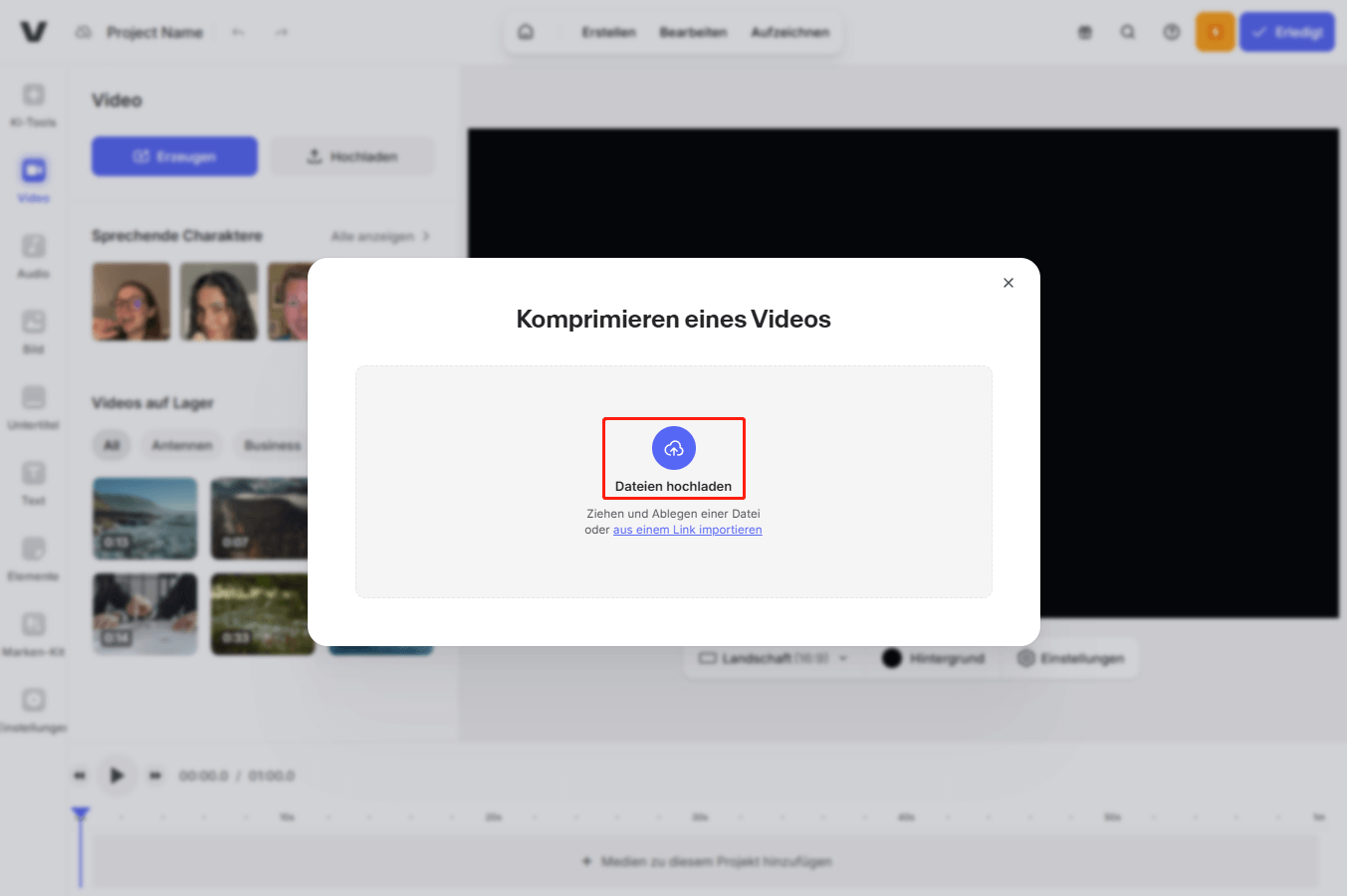Open the aus einem Link importieren link
The width and height of the screenshot is (1347, 896).
[x=688, y=529]
